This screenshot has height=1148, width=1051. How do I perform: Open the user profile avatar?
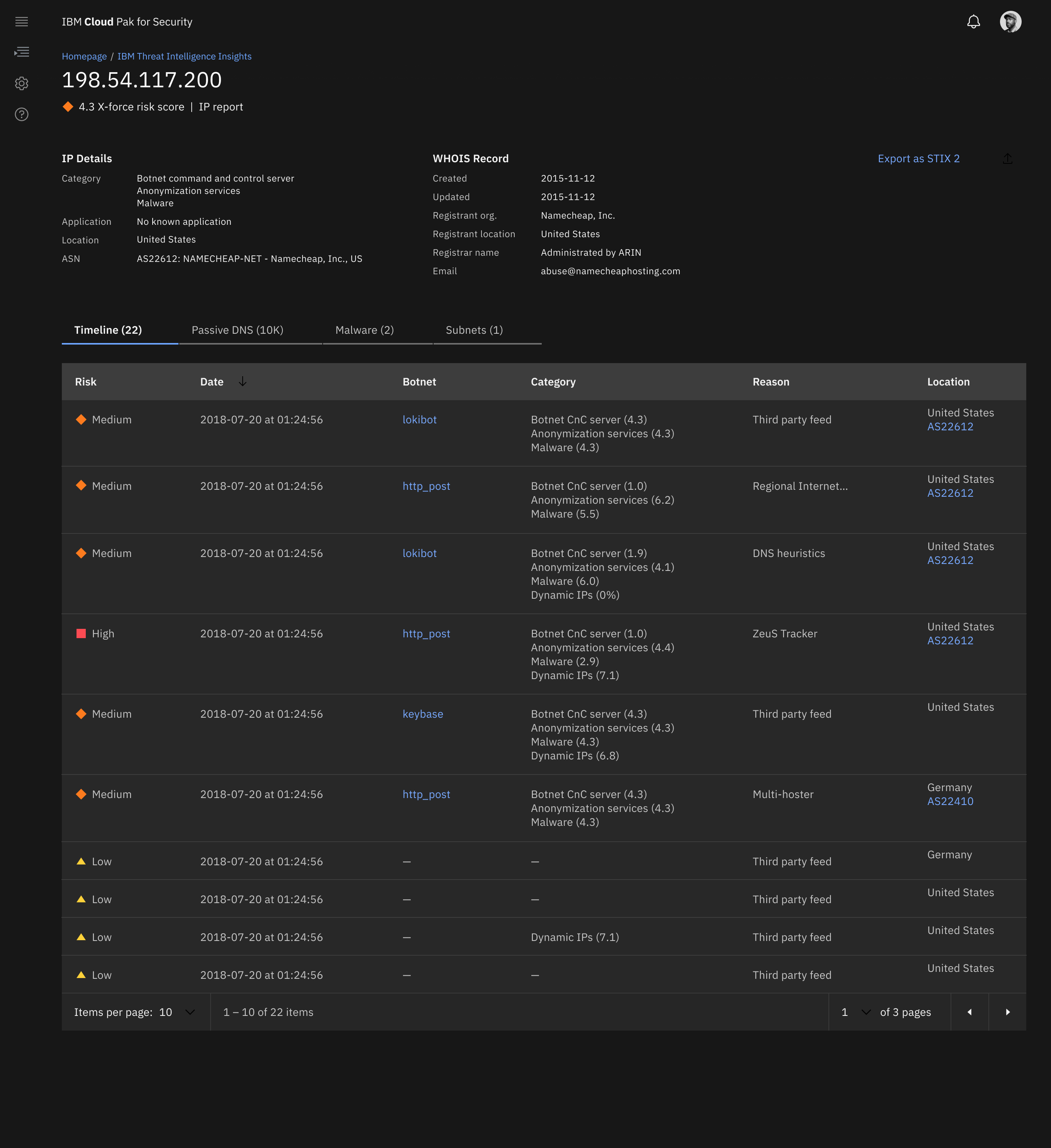(x=1010, y=22)
